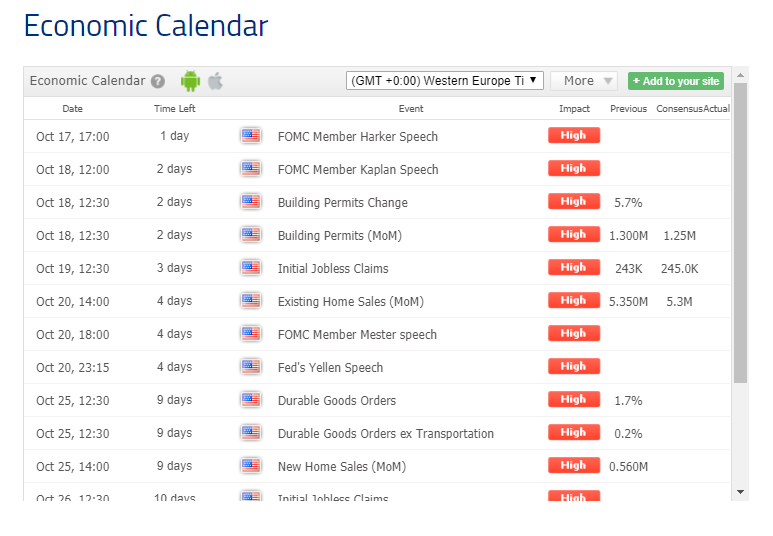Click the US flag beside FOMC Member Harker Speech
This screenshot has height=536, width=773.
click(x=250, y=136)
